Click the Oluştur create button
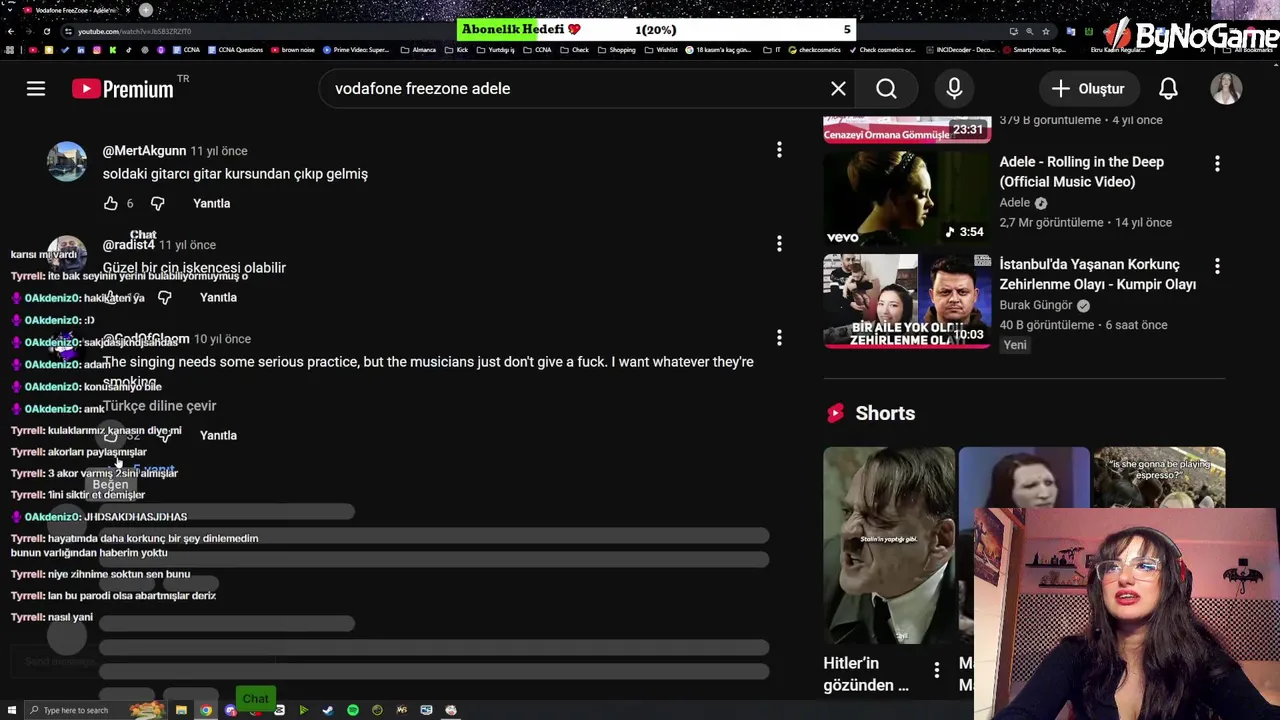1280x720 pixels. pos(1088,89)
